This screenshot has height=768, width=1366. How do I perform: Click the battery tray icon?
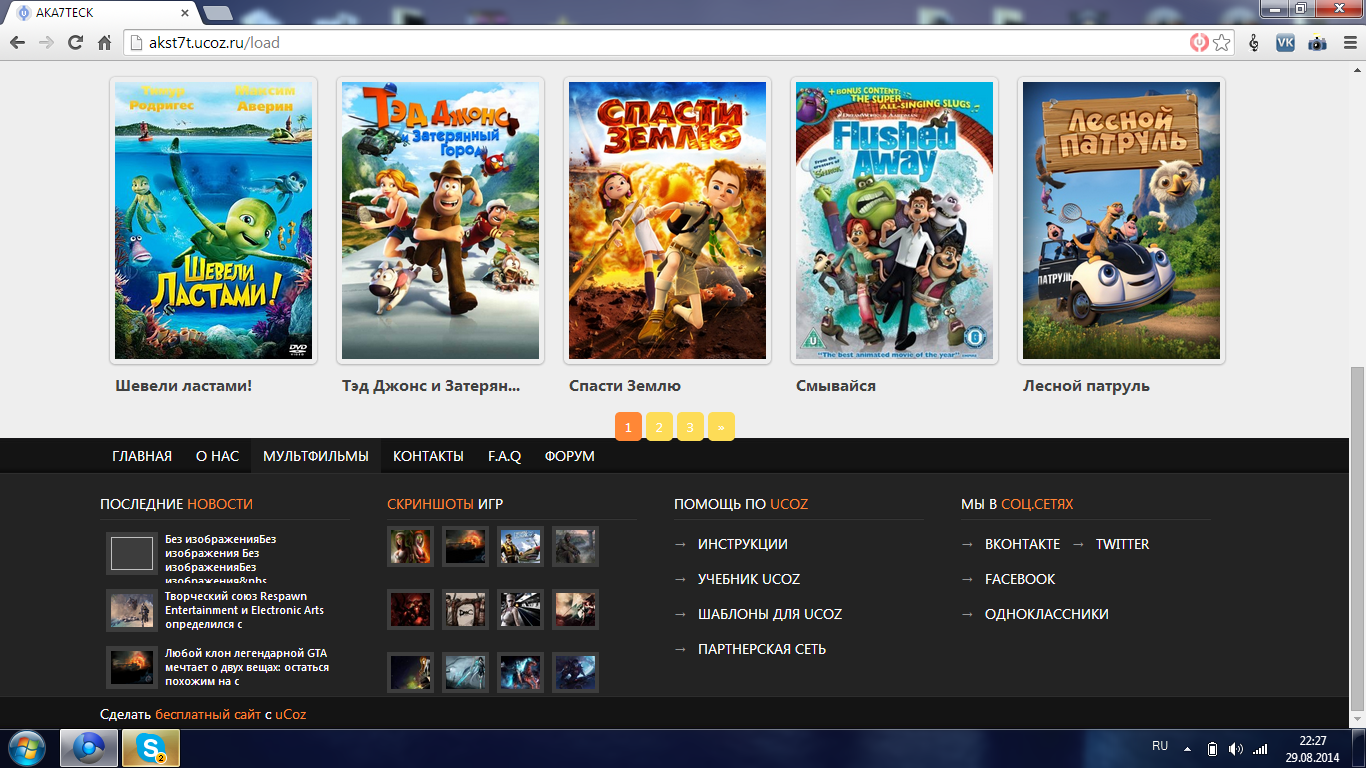[1212, 748]
